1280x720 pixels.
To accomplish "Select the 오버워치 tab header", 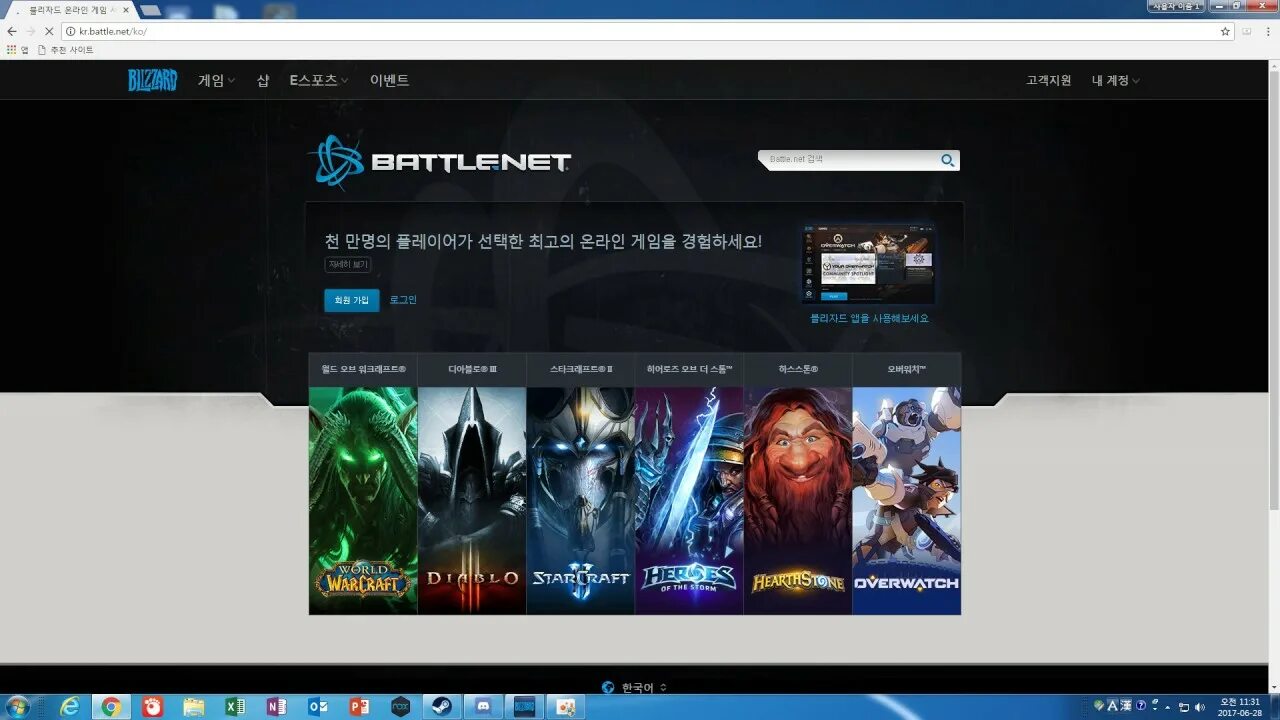I will pyautogui.click(x=907, y=369).
